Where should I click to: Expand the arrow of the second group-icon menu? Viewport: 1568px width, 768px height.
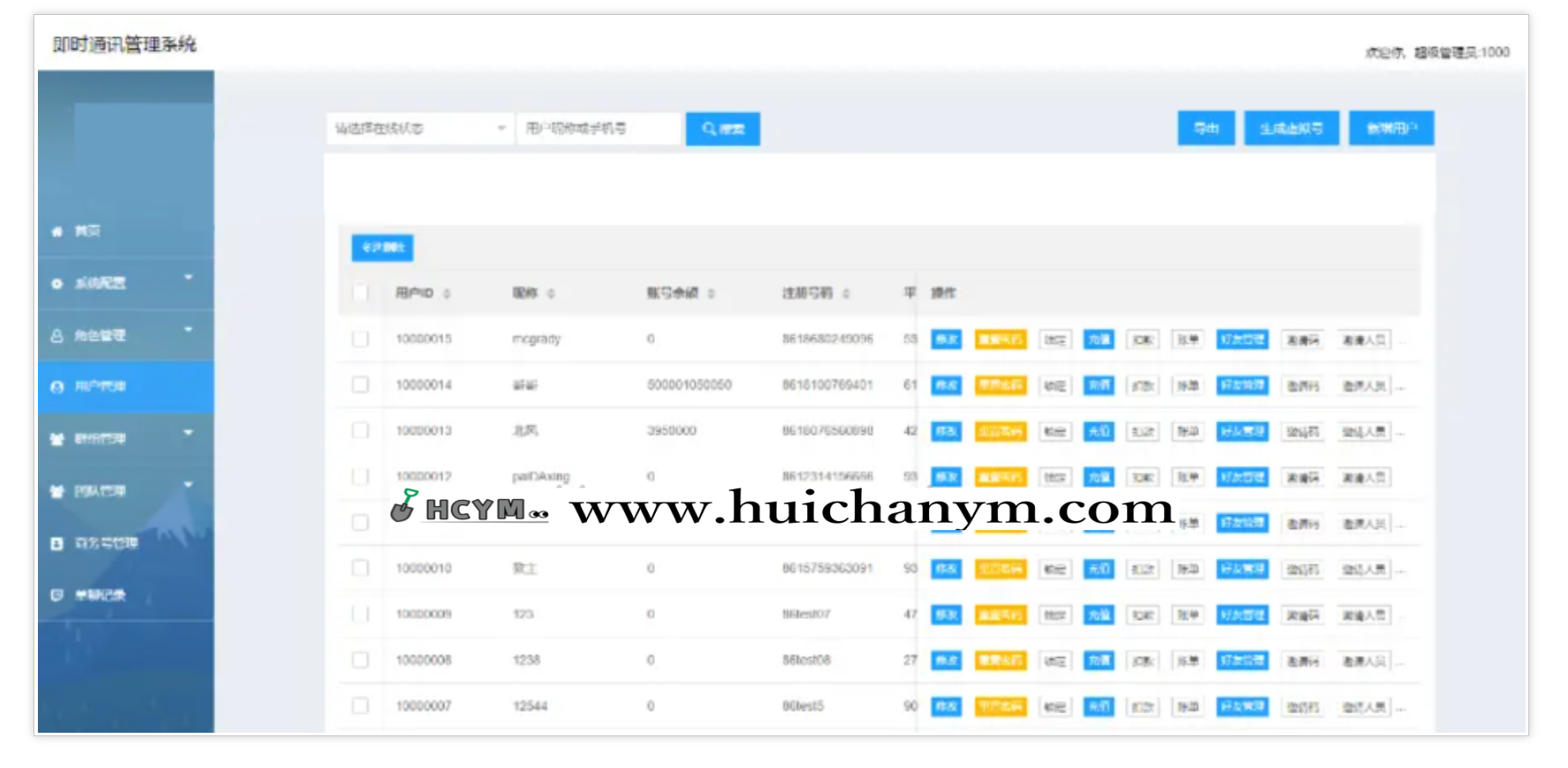point(188,485)
